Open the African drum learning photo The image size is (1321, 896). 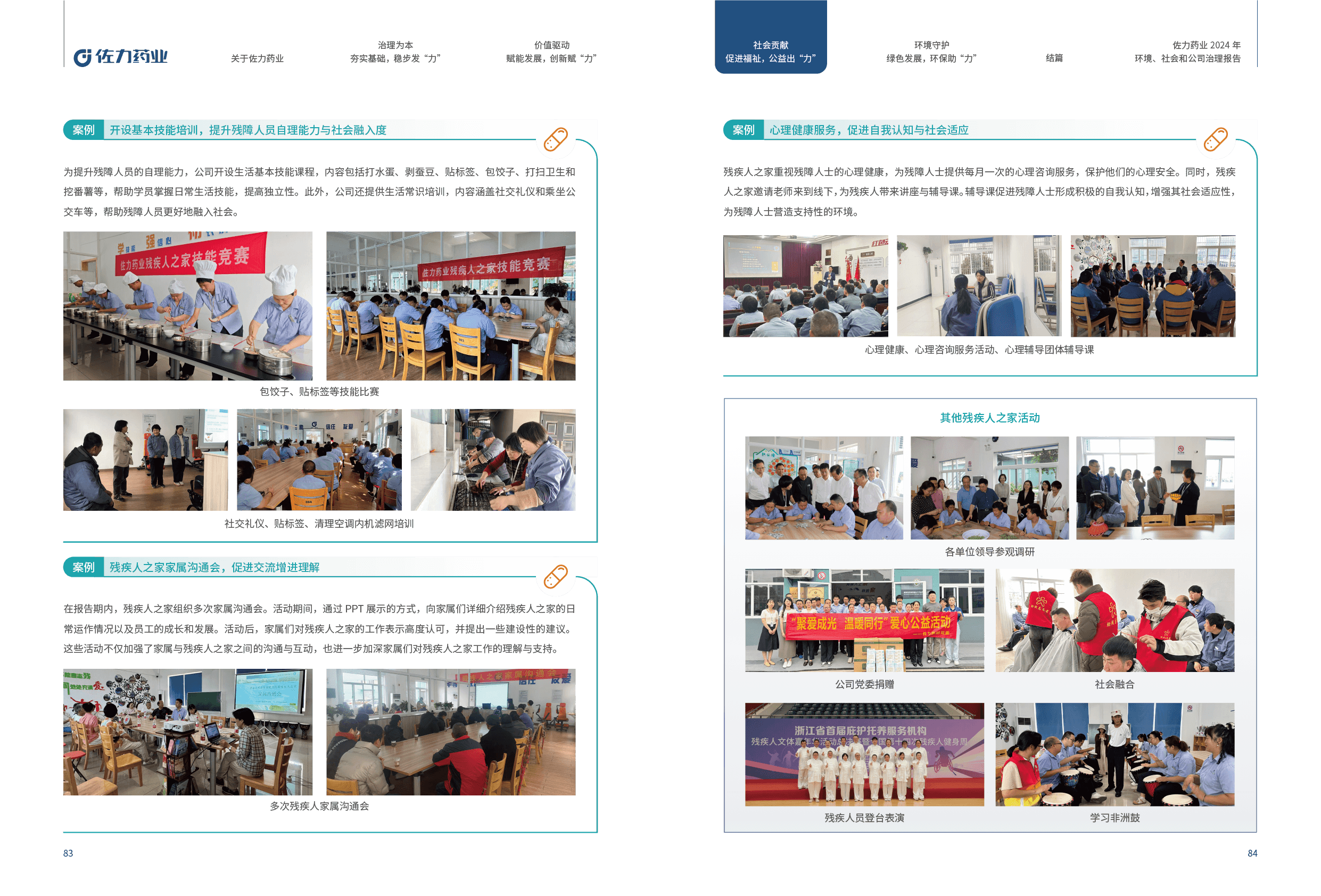tap(1114, 754)
